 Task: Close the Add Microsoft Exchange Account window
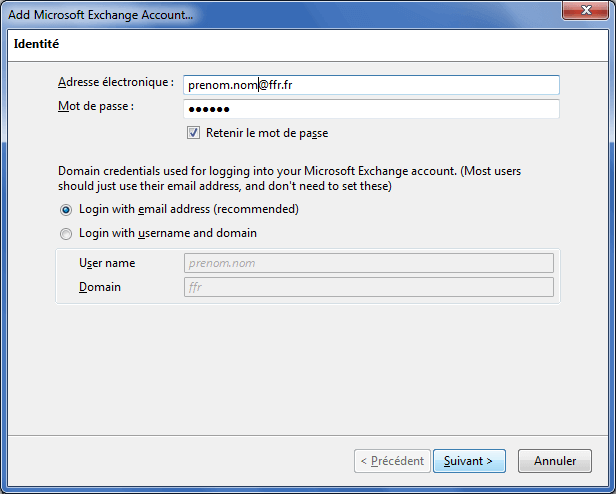point(585,10)
